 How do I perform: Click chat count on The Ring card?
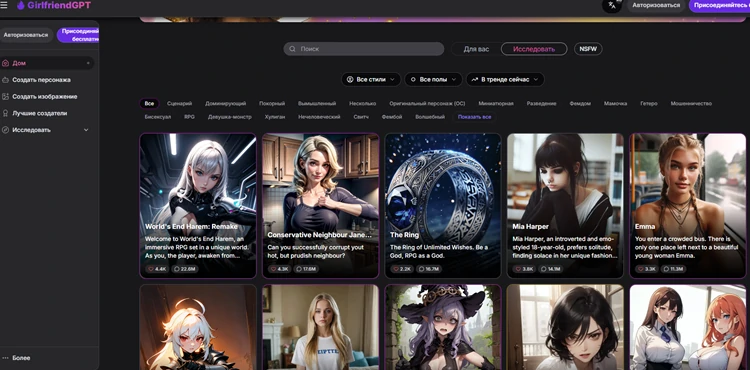coord(430,269)
